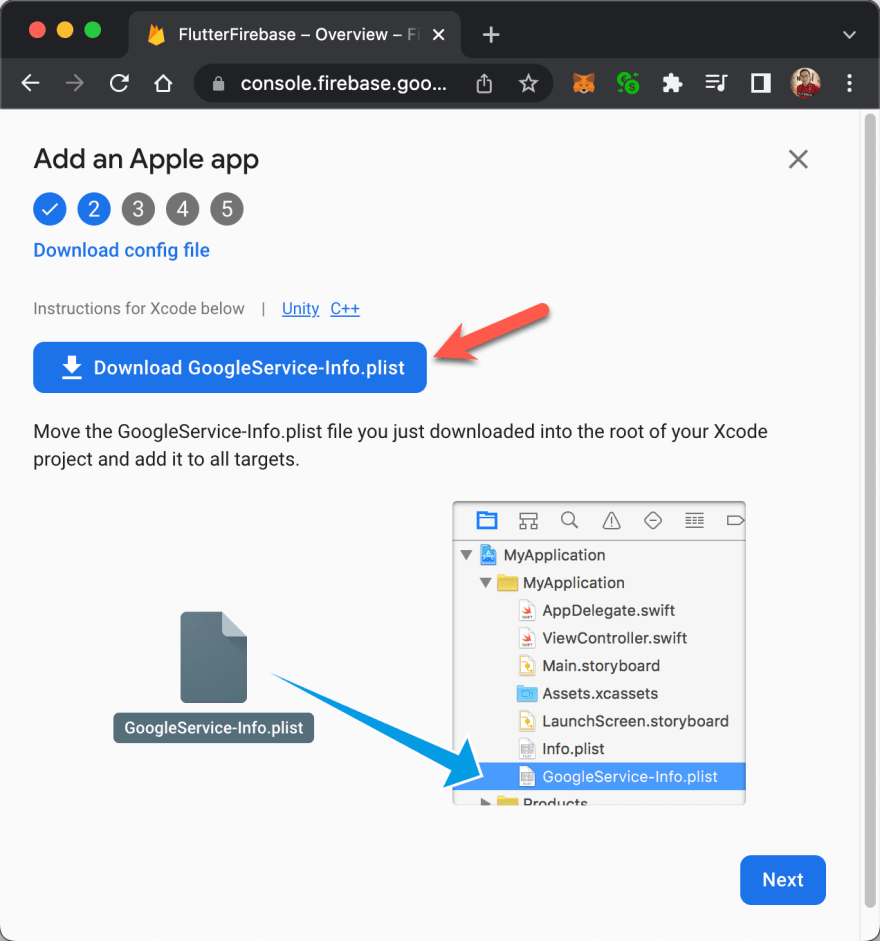Click the green fullscreen window button

click(92, 30)
